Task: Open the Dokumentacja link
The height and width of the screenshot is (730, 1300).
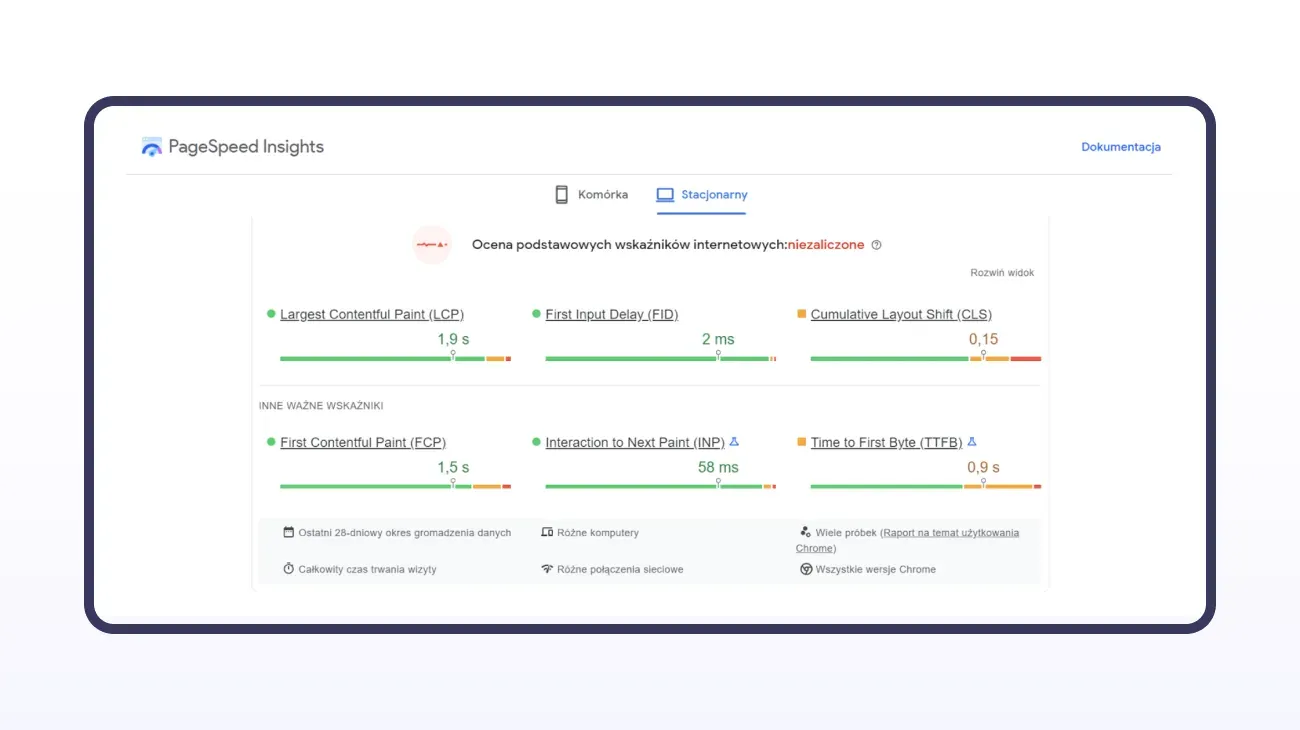Action: [1121, 147]
